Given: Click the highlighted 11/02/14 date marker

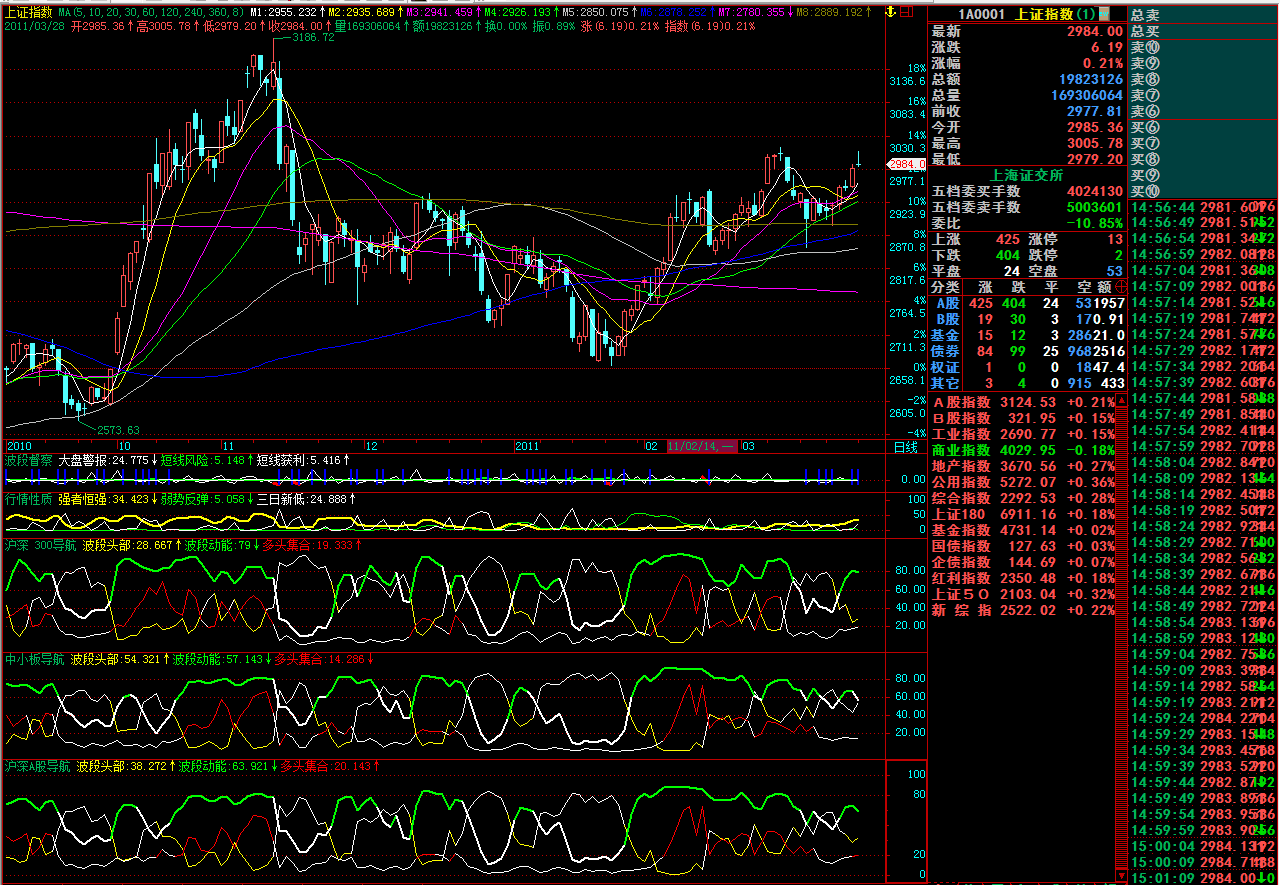Looking at the screenshot, I should [702, 446].
